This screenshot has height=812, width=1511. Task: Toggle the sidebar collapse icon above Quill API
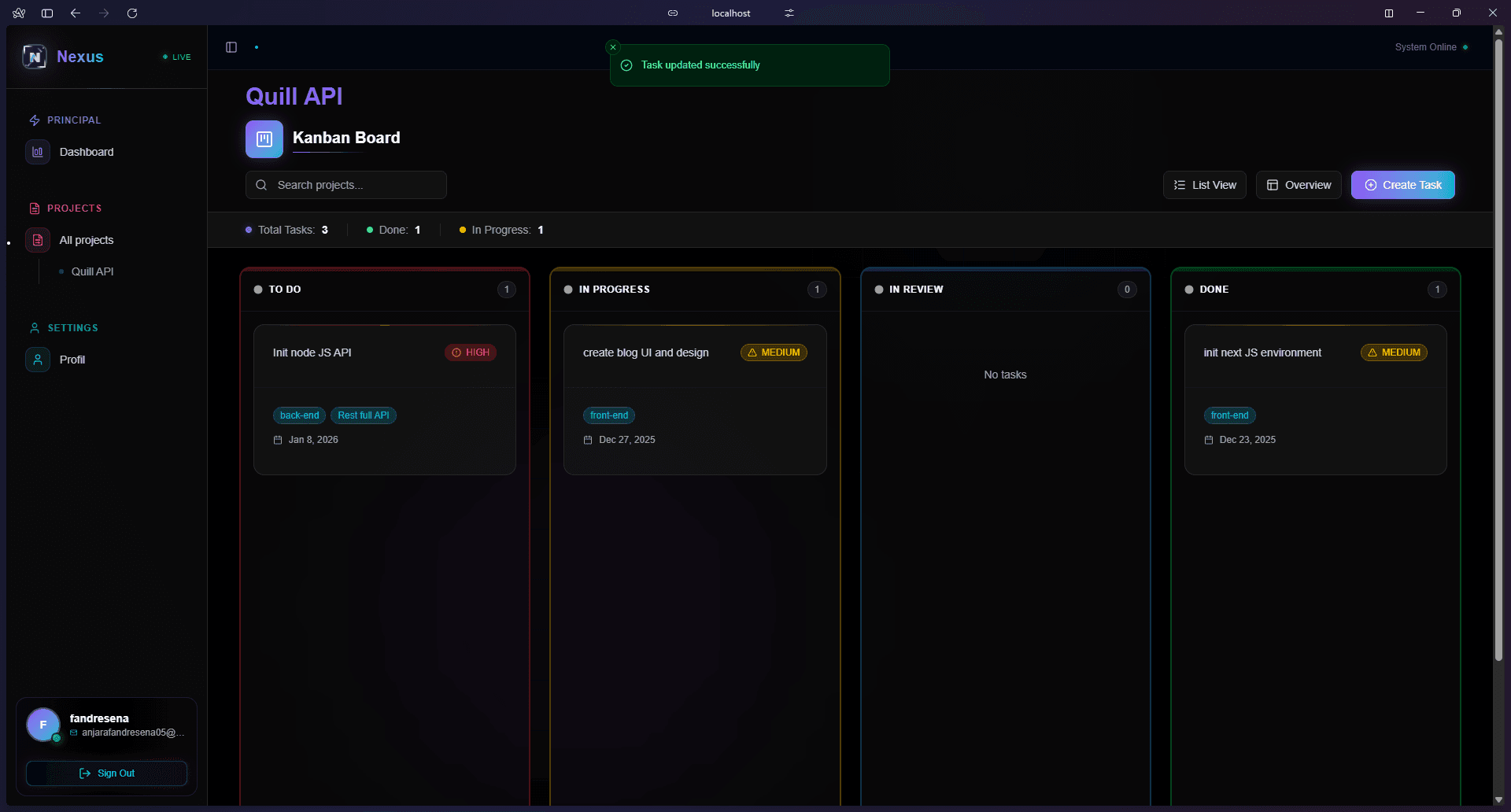pos(231,47)
